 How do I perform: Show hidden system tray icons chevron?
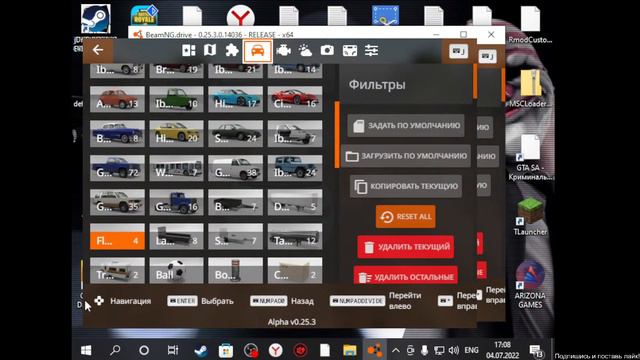396,350
